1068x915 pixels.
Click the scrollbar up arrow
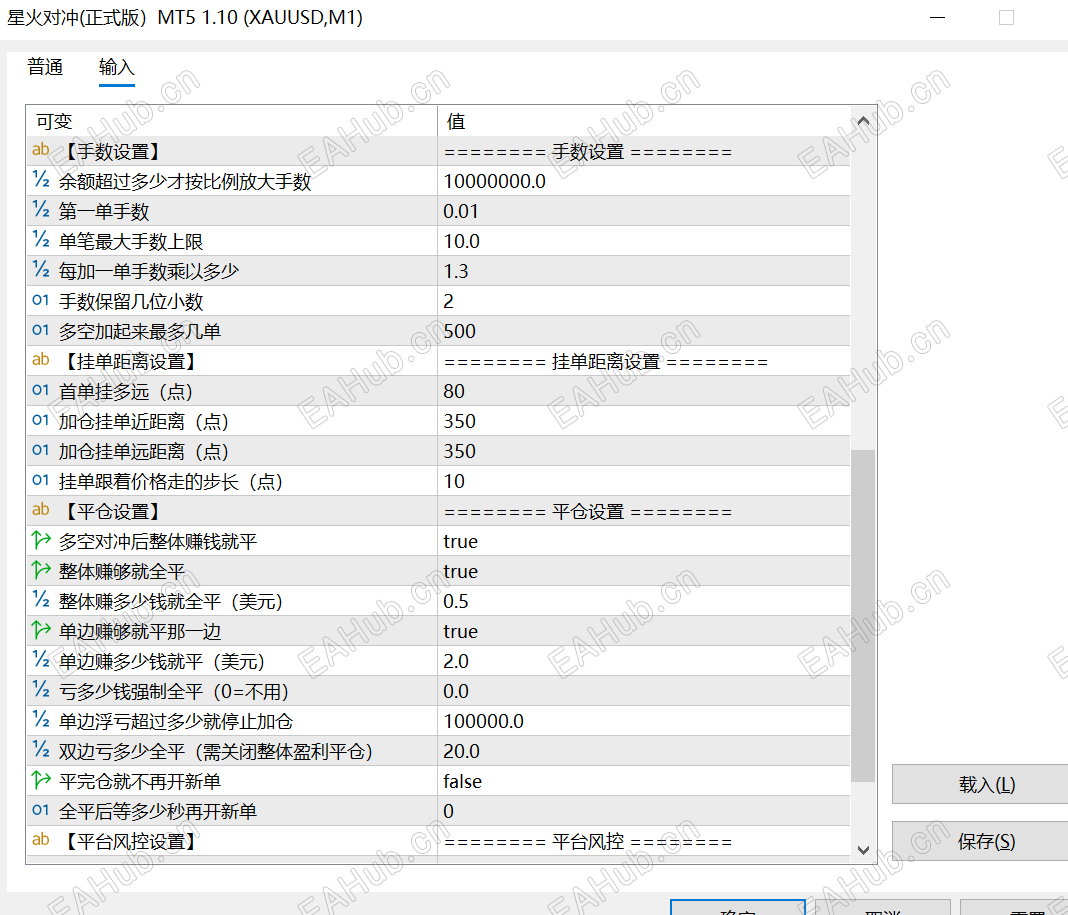[x=863, y=121]
